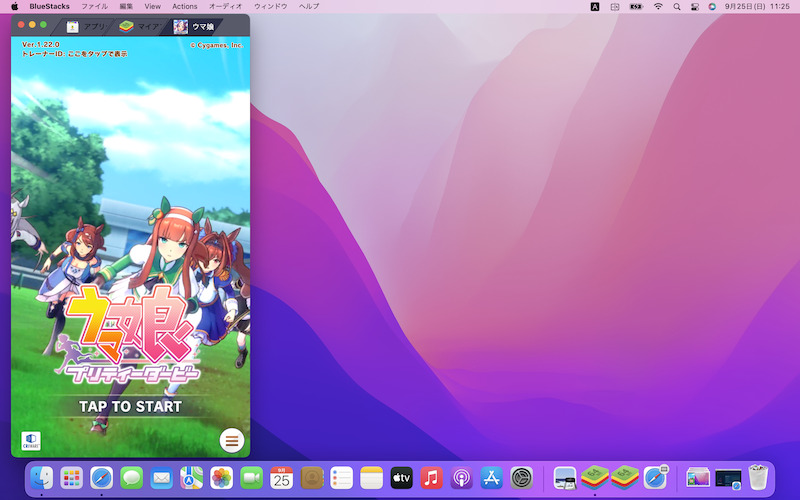Expand the ウィンドウ menu
The image size is (800, 500).
[270, 6]
